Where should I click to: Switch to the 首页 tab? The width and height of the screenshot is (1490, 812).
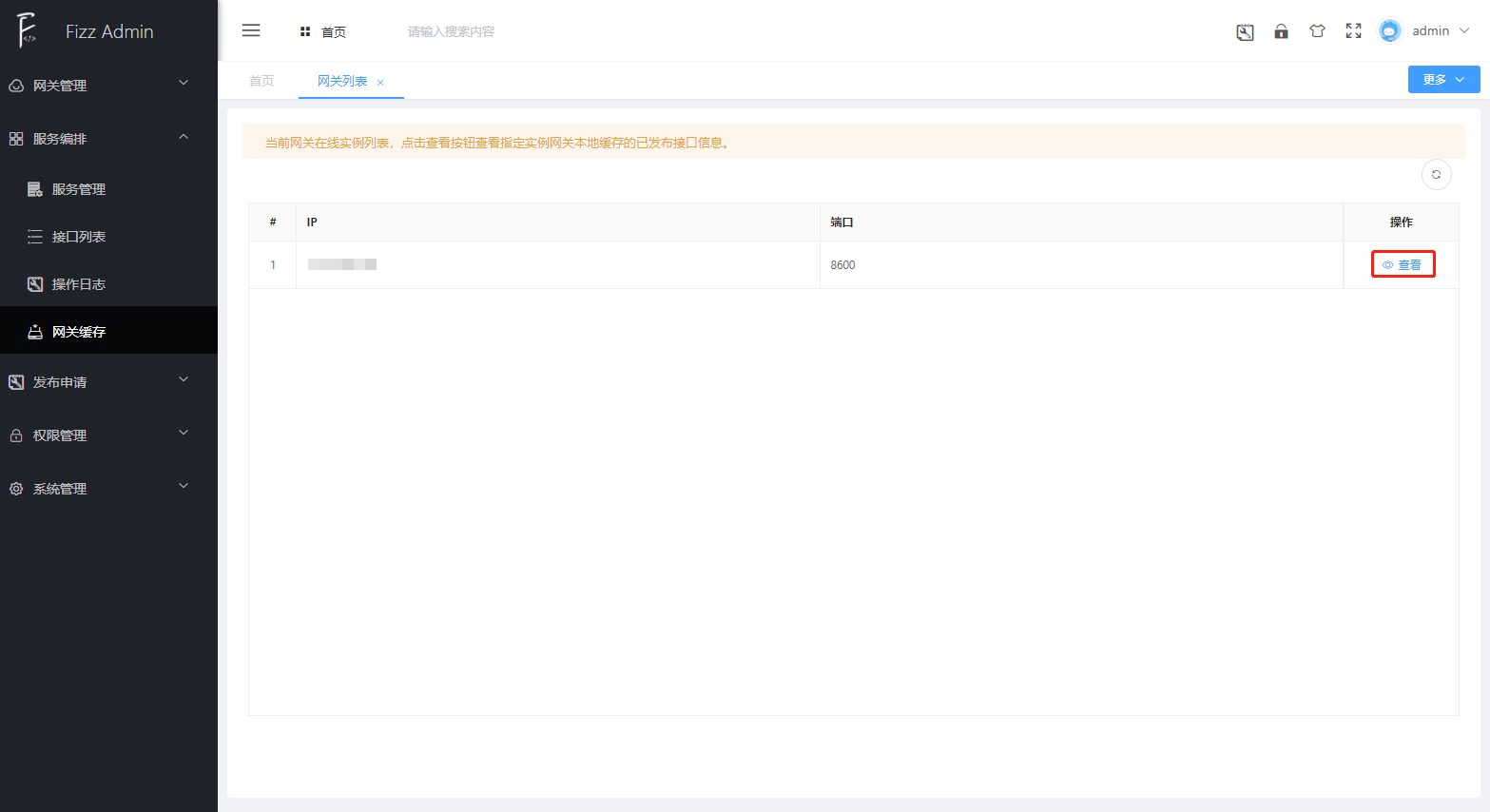261,81
